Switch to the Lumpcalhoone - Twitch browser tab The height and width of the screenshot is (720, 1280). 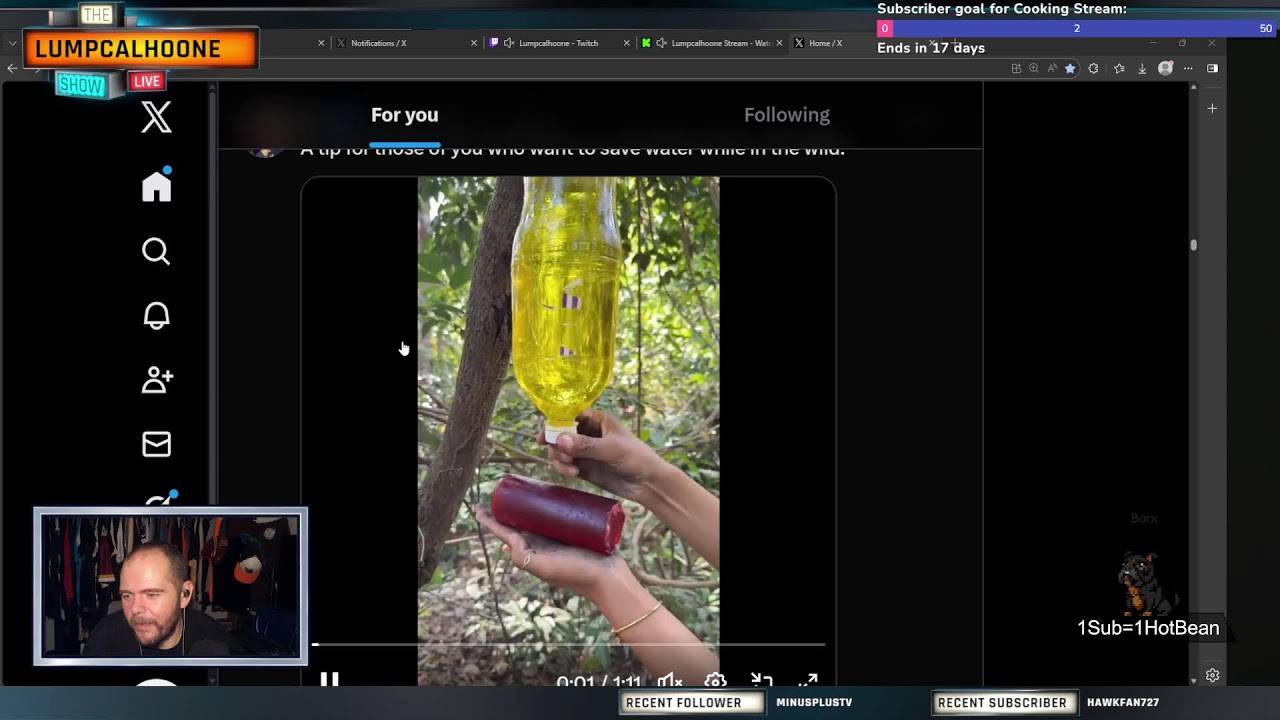click(558, 43)
